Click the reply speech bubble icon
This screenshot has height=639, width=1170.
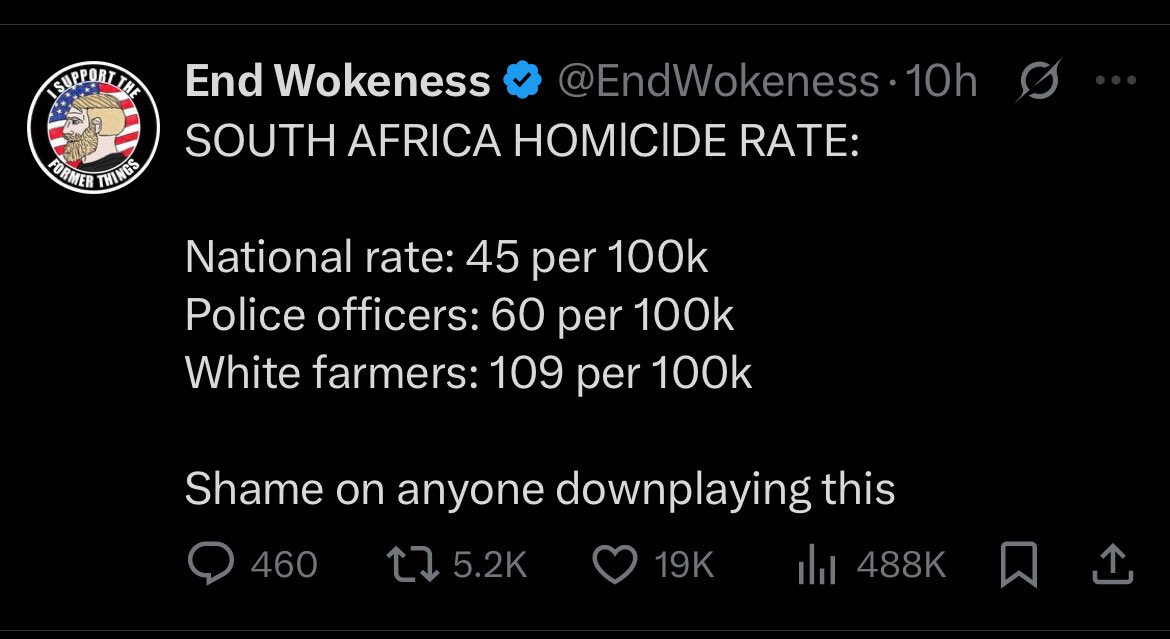pos(211,565)
